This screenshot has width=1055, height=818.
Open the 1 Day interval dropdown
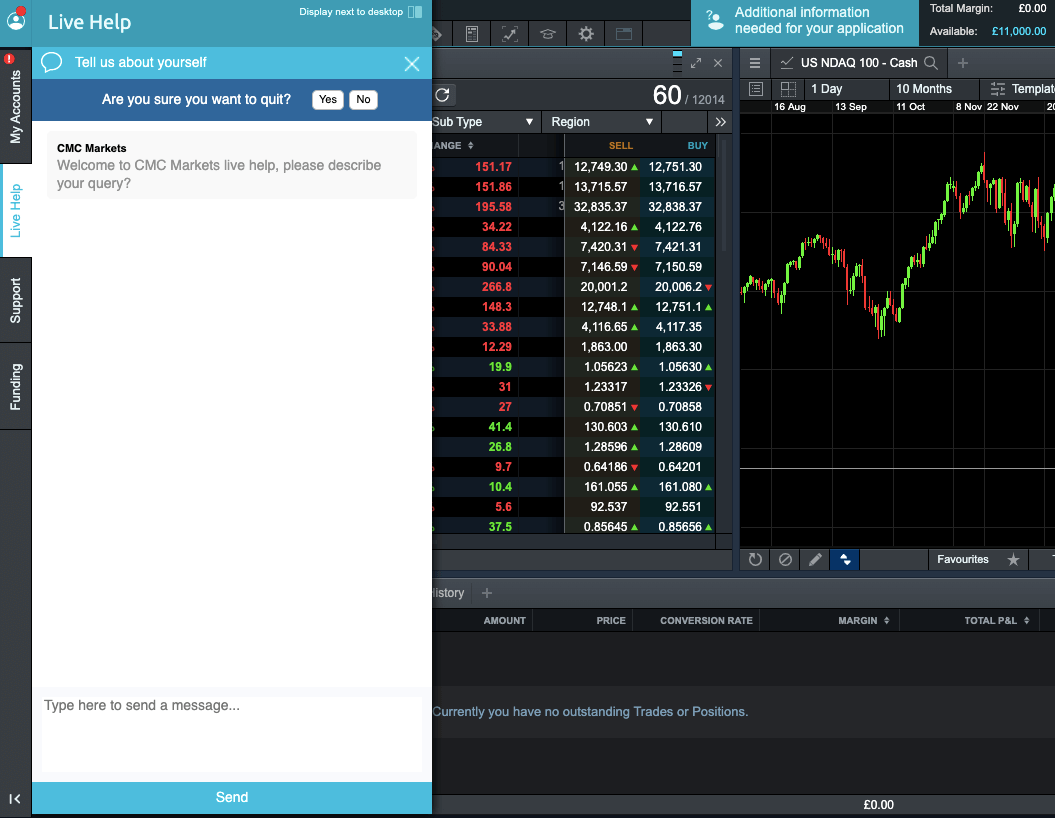point(846,89)
